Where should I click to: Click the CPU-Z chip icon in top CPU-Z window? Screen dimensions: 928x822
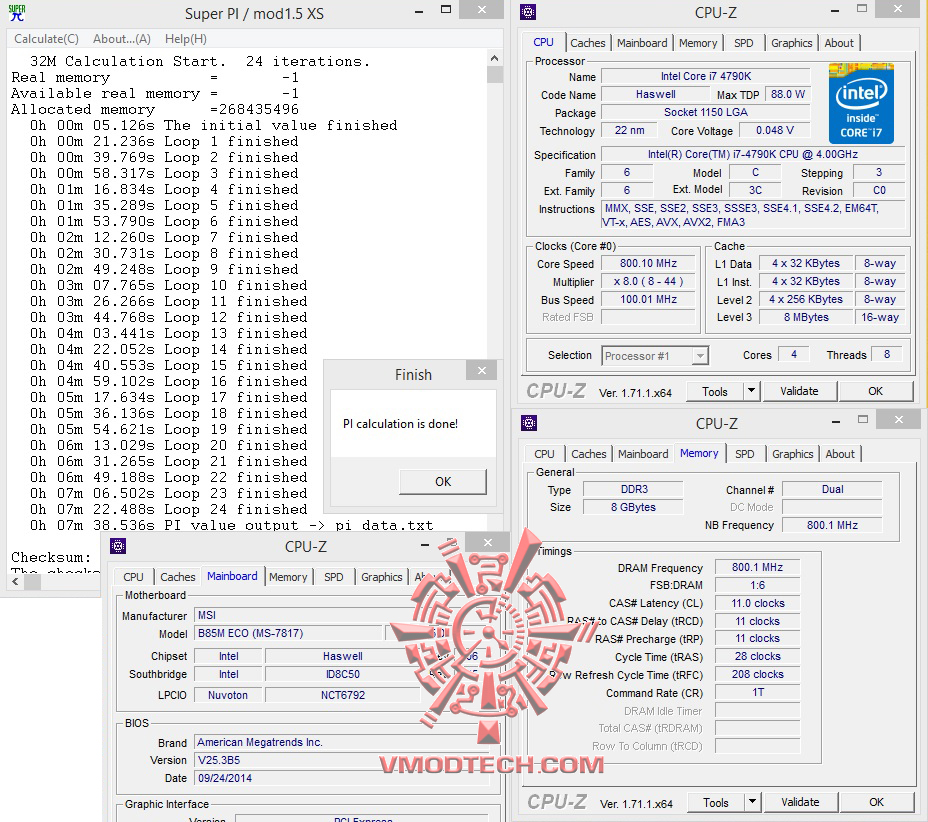(x=528, y=12)
